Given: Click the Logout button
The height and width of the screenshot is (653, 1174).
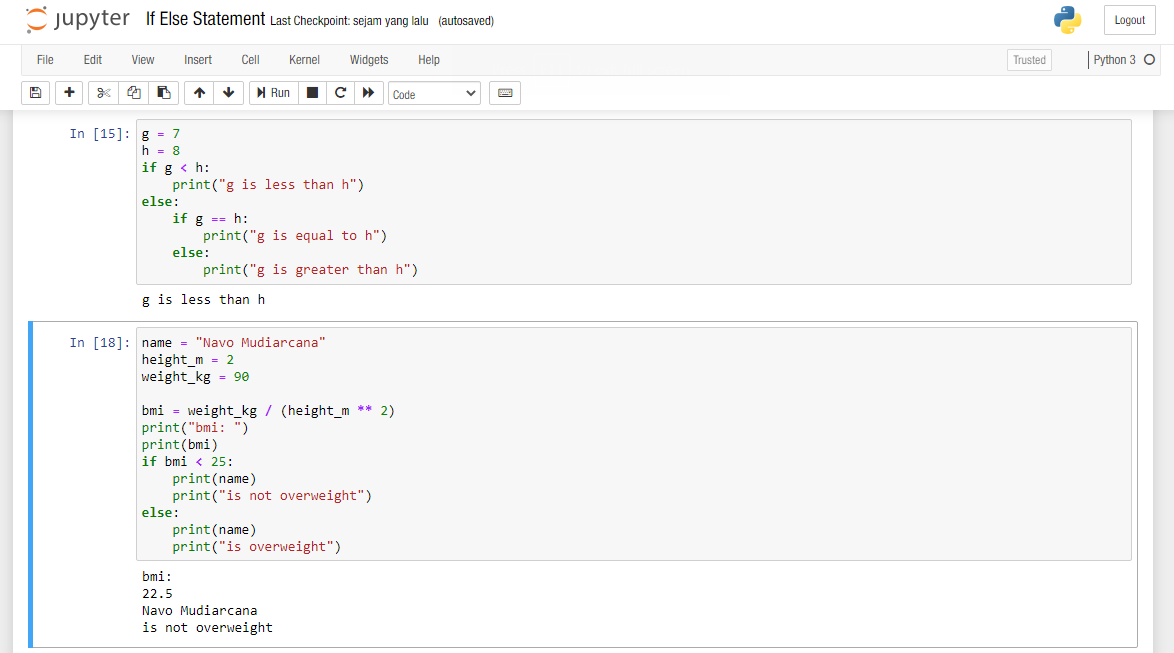Looking at the screenshot, I should [x=1129, y=20].
